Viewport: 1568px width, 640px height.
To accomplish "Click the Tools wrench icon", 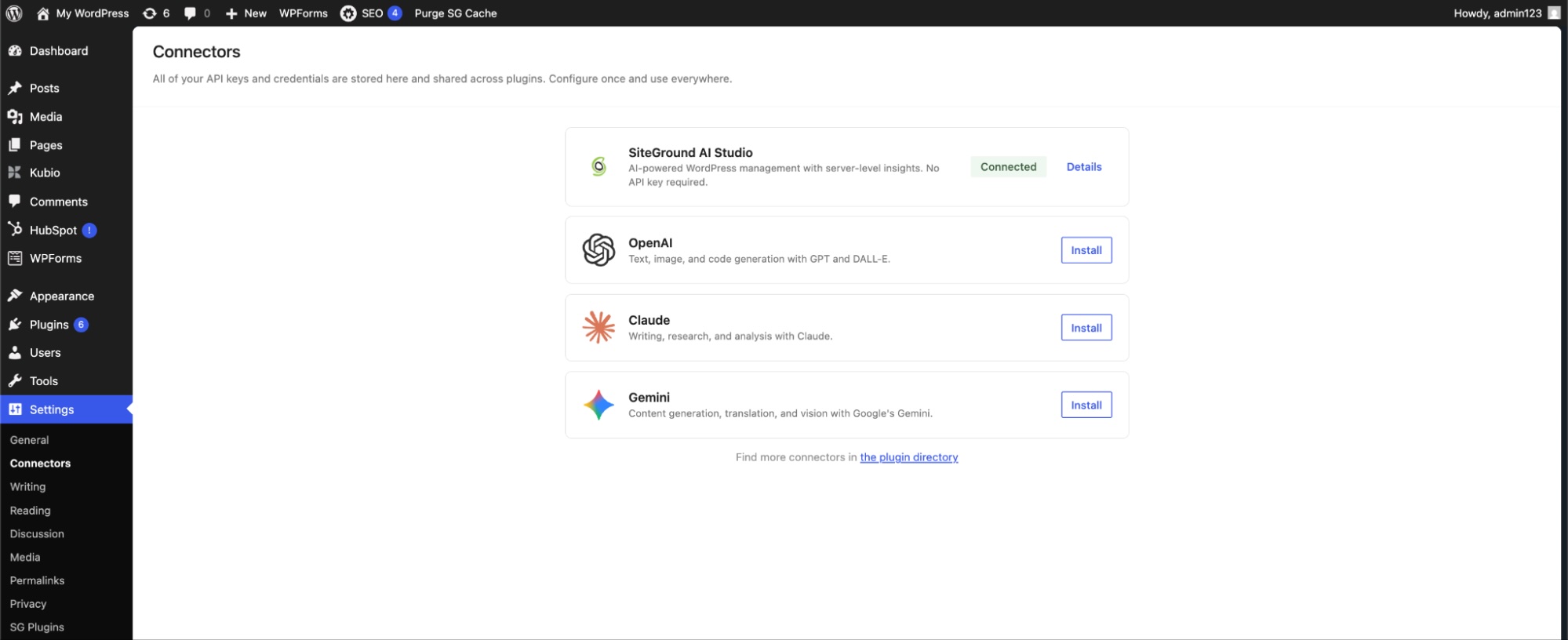I will [15, 381].
